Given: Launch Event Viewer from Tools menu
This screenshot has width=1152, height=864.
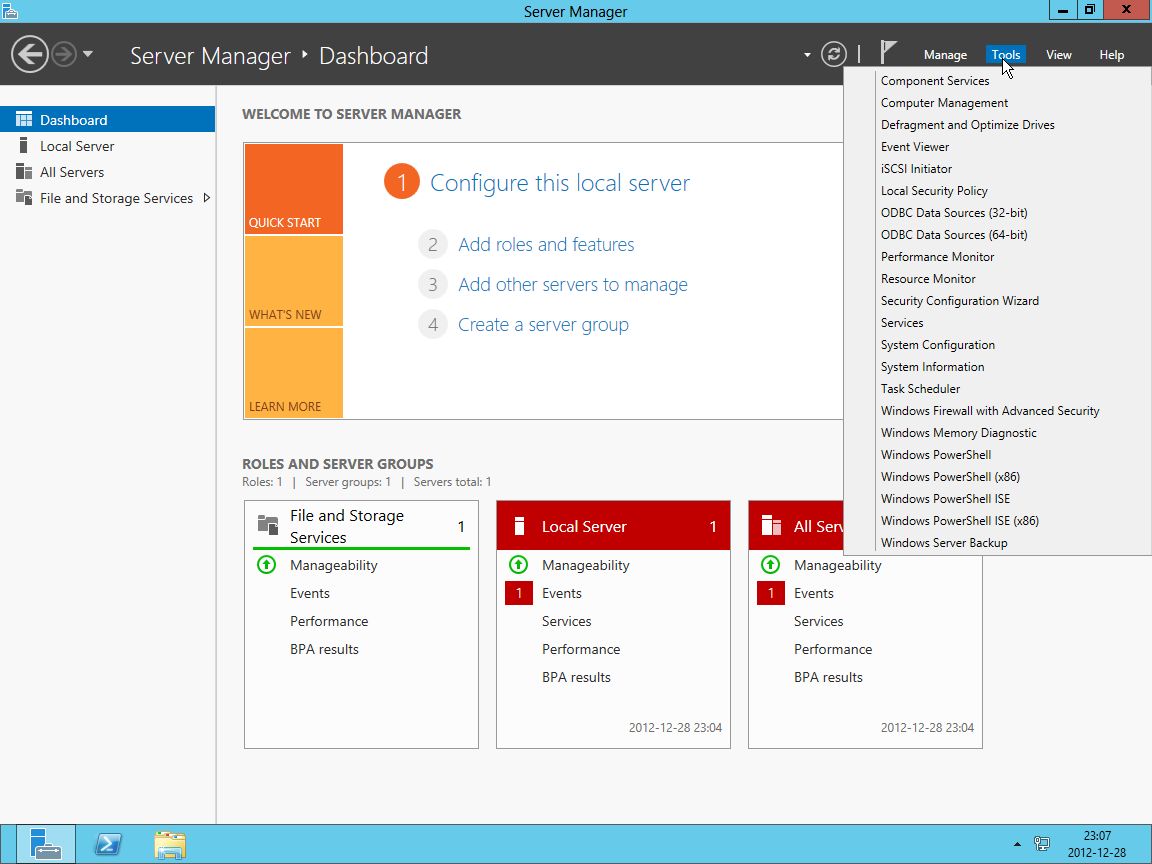Looking at the screenshot, I should click(915, 147).
